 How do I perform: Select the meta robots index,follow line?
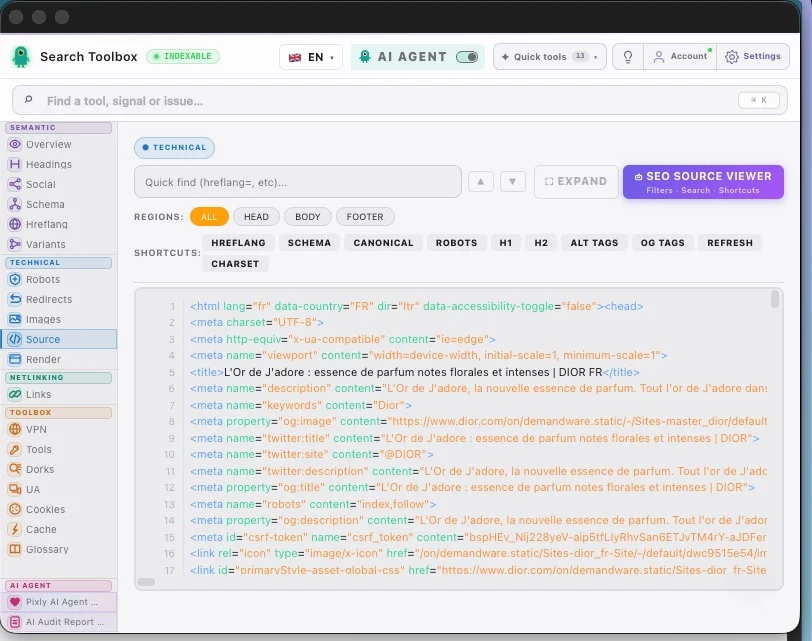313,504
